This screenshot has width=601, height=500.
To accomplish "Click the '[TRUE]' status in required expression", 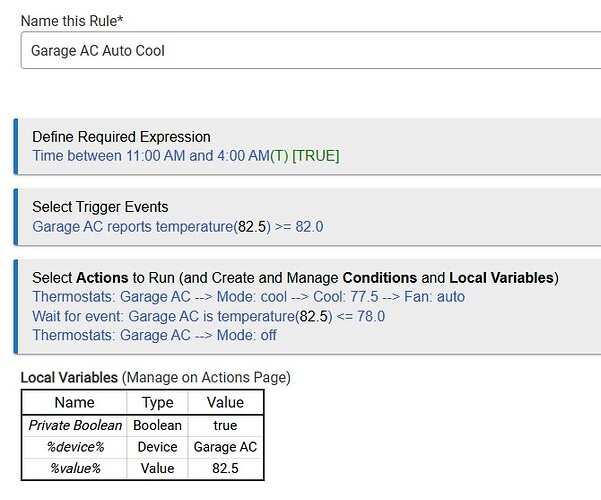I will (316, 156).
